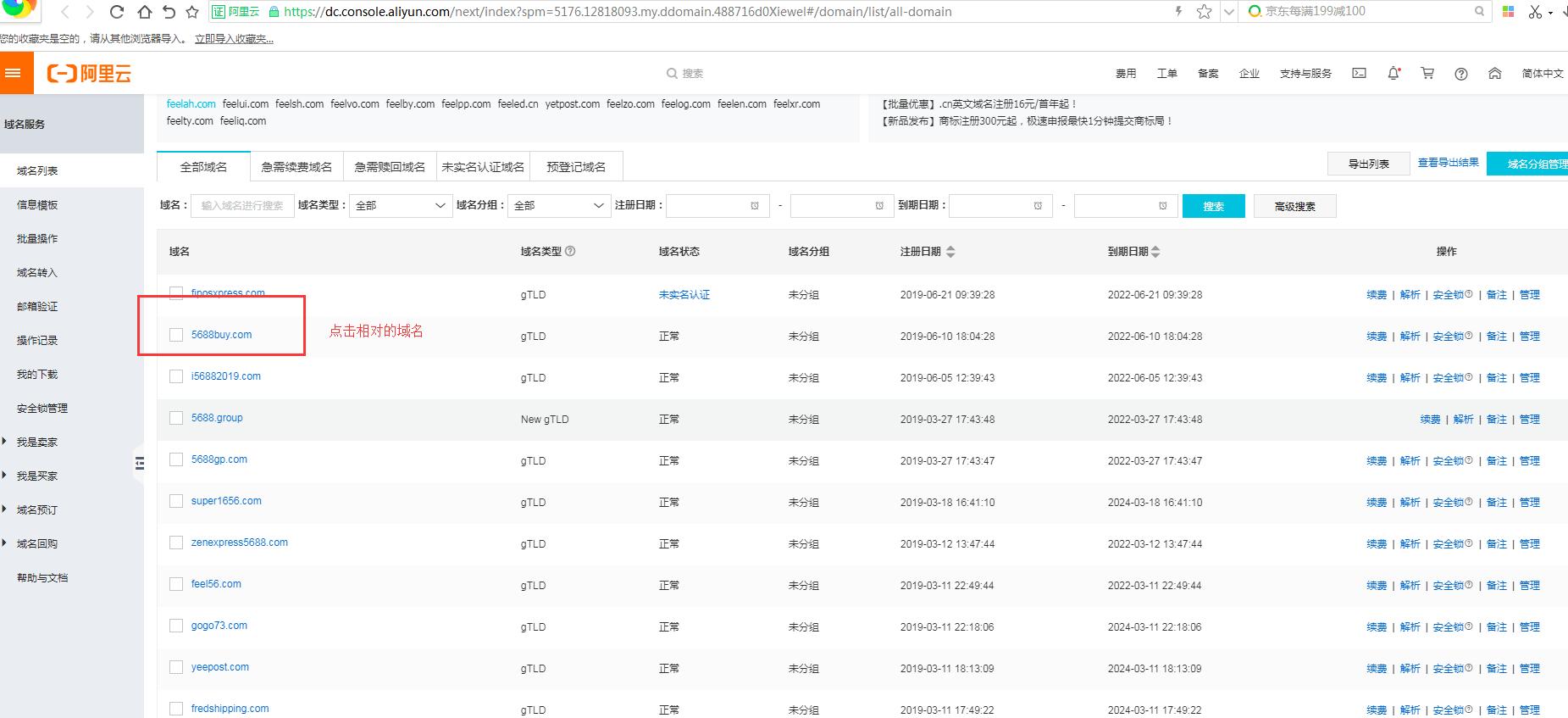
Task: Reload the page with the browser refresh icon
Action: pos(118,12)
